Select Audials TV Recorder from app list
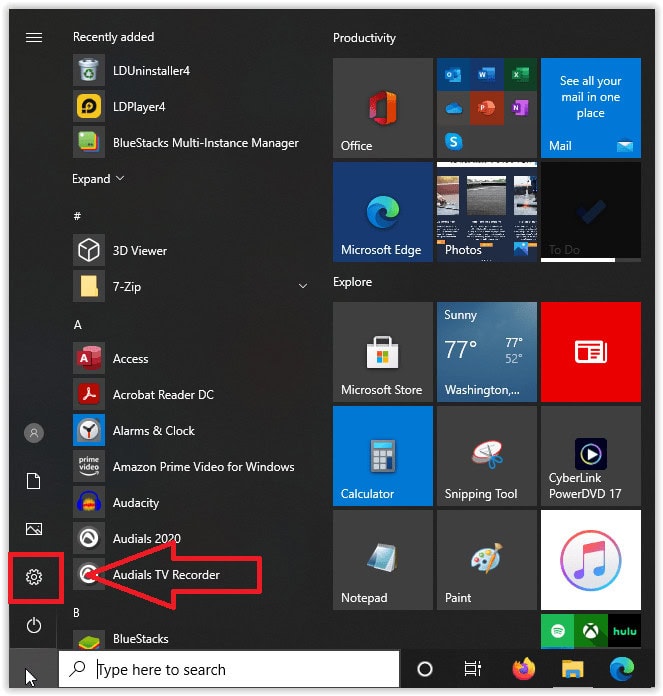663x696 pixels. 166,575
